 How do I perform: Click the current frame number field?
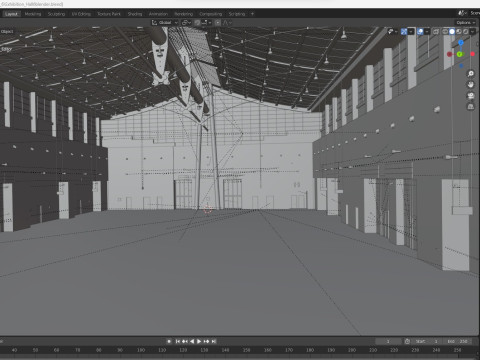tap(388, 341)
